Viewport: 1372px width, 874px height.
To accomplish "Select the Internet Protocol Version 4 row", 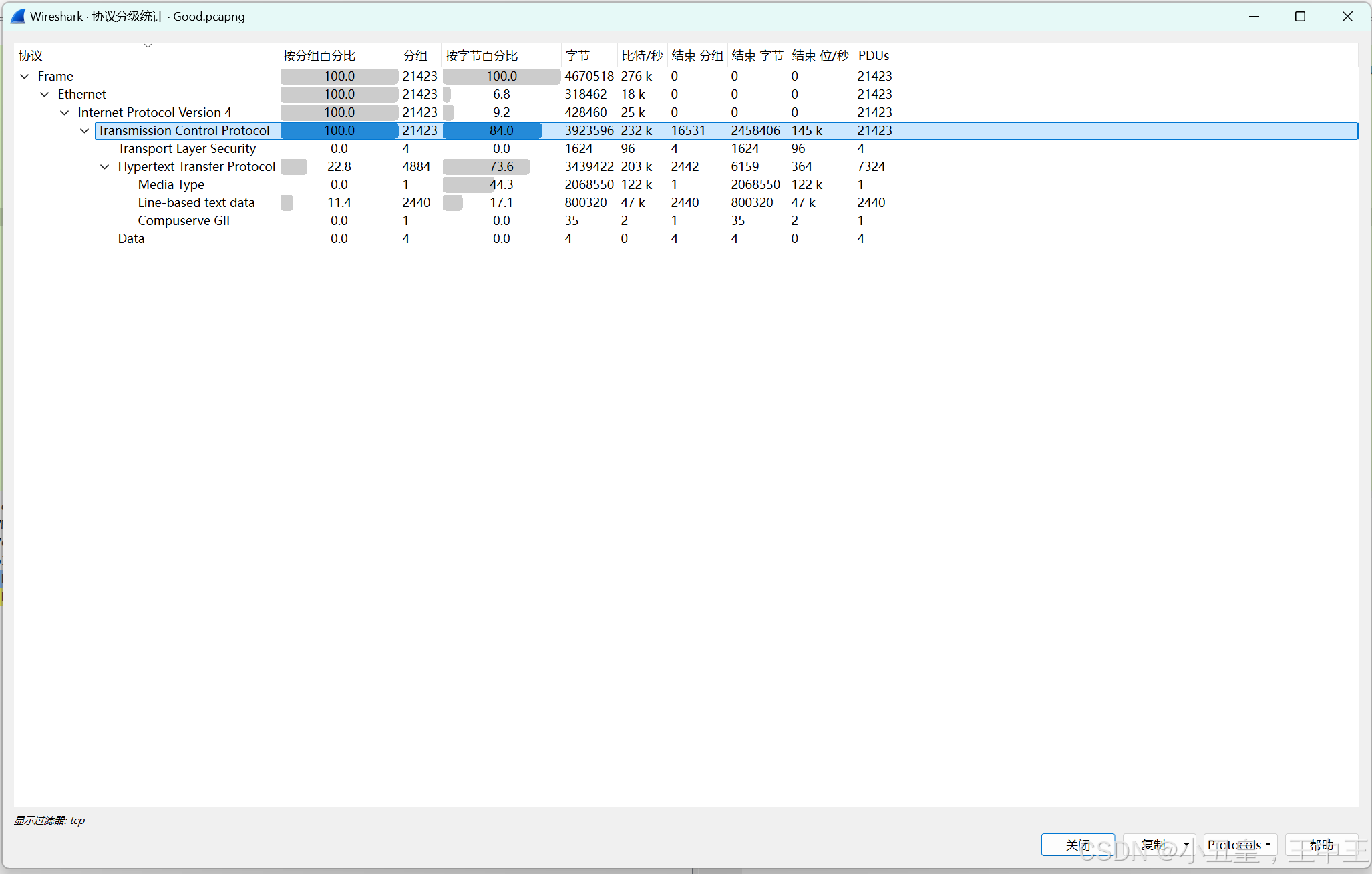I will click(x=686, y=113).
